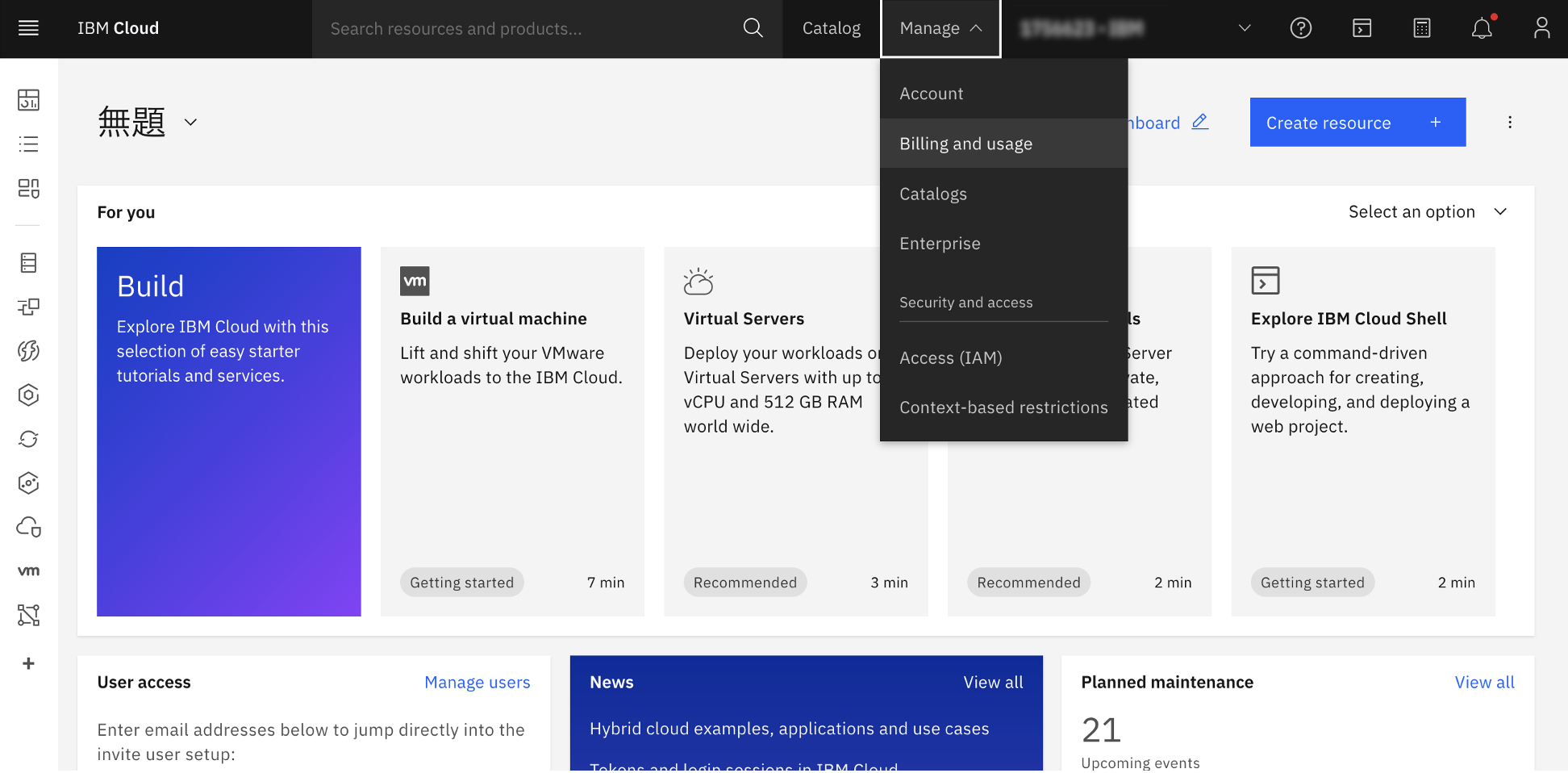The image size is (1568, 773).
Task: Click the '21' upcoming events count
Action: tap(1101, 730)
